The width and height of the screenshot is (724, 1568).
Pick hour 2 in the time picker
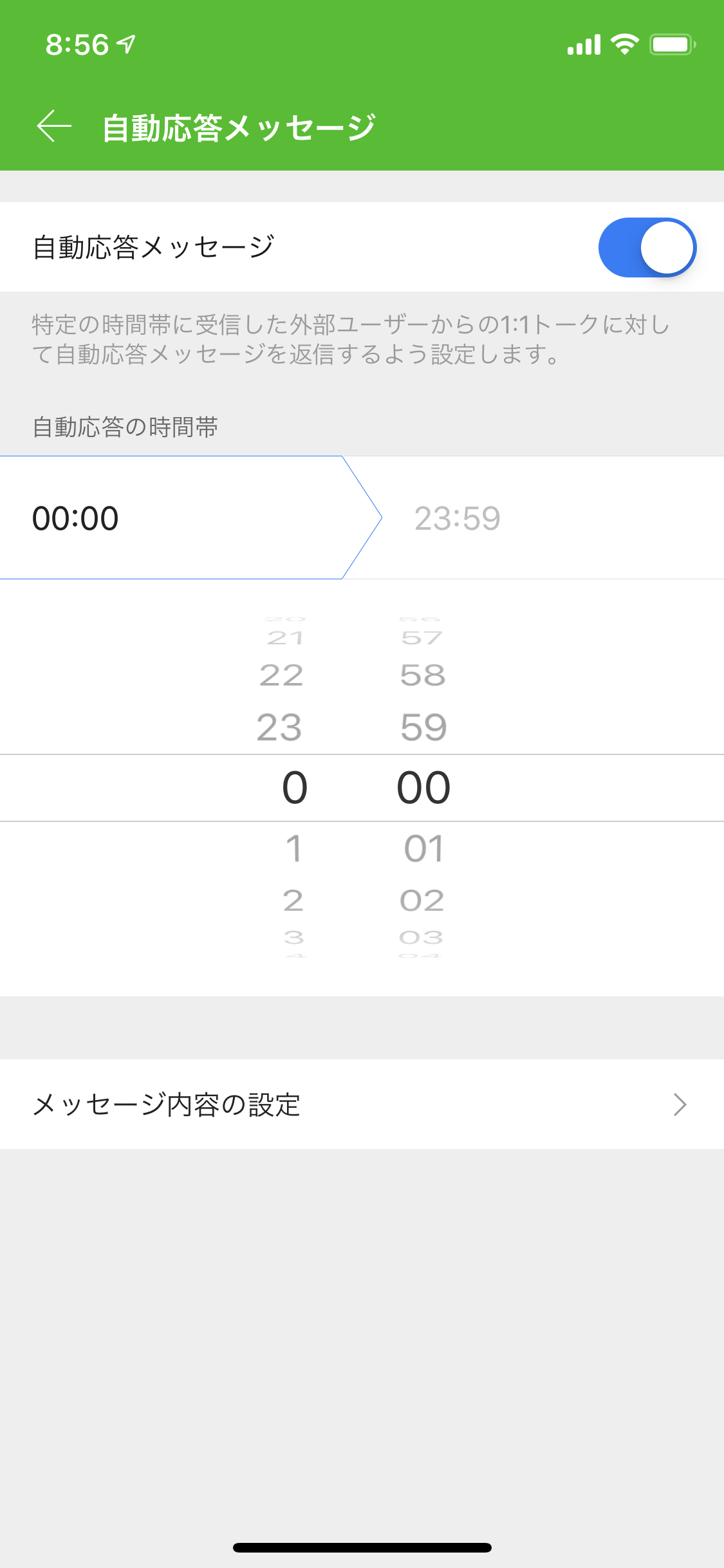pos(293,901)
